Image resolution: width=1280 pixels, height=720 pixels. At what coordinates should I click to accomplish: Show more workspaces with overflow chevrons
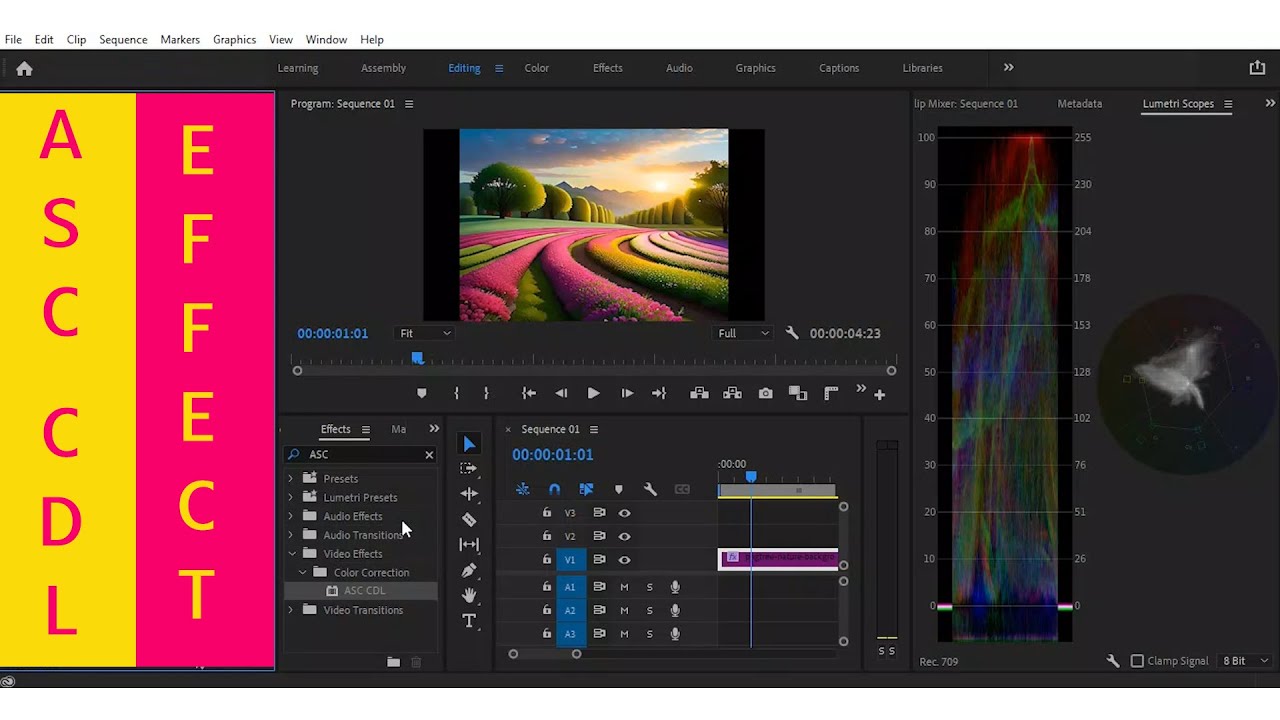point(1008,67)
